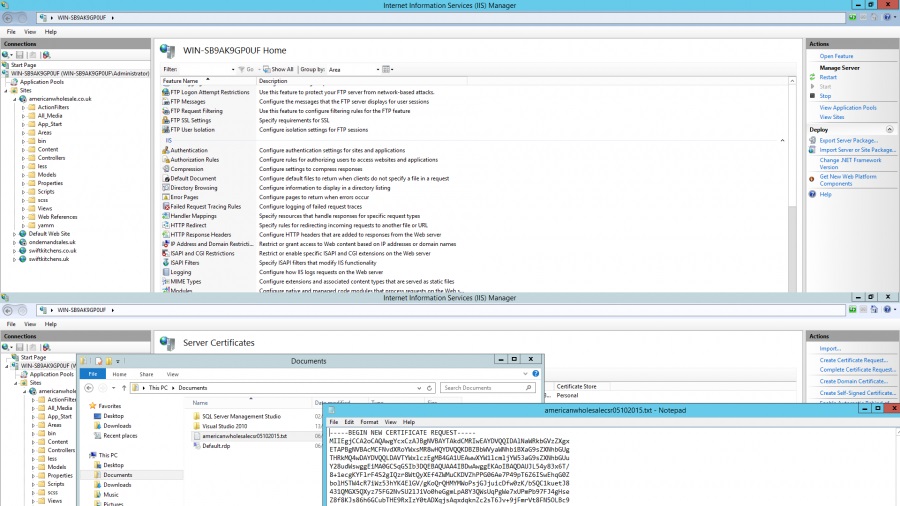900x506 pixels.
Task: Click Feature Name column header
Action: tap(208, 81)
